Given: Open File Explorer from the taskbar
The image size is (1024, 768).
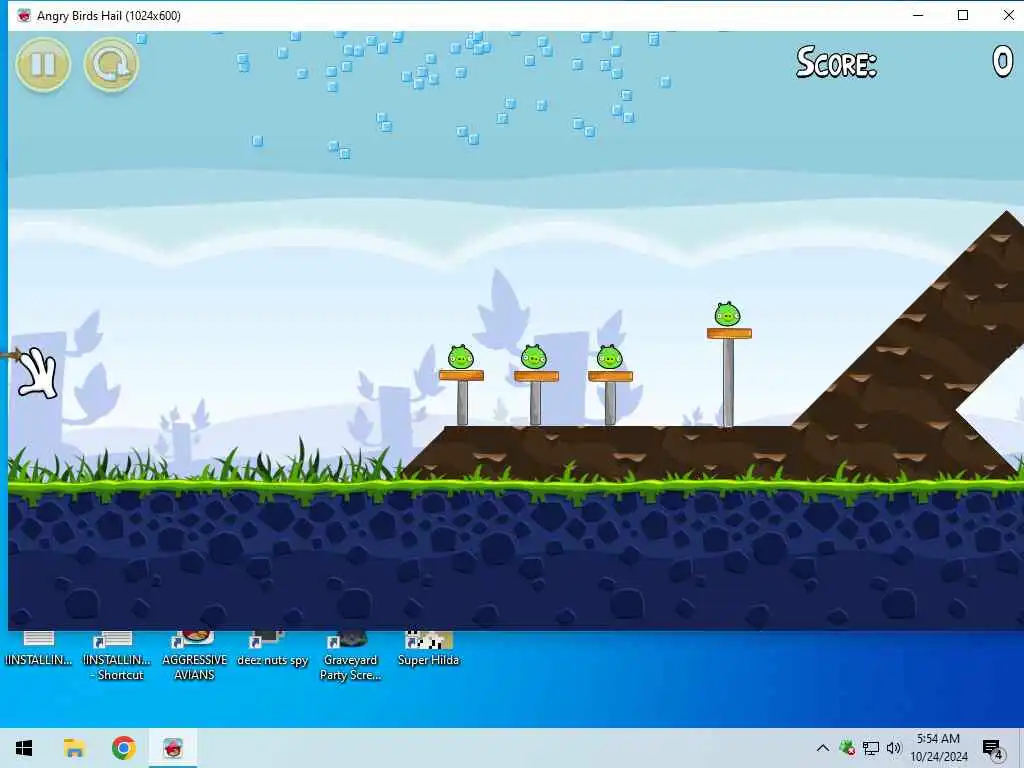Looking at the screenshot, I should click(74, 748).
